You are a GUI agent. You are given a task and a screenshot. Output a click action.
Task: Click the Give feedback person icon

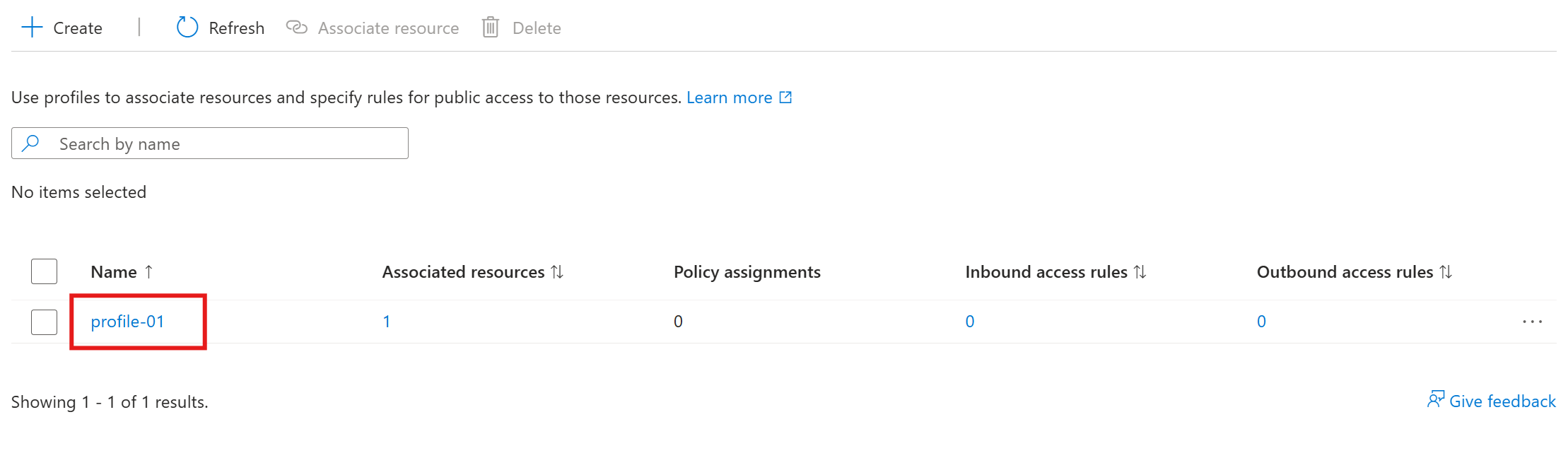(x=1435, y=400)
